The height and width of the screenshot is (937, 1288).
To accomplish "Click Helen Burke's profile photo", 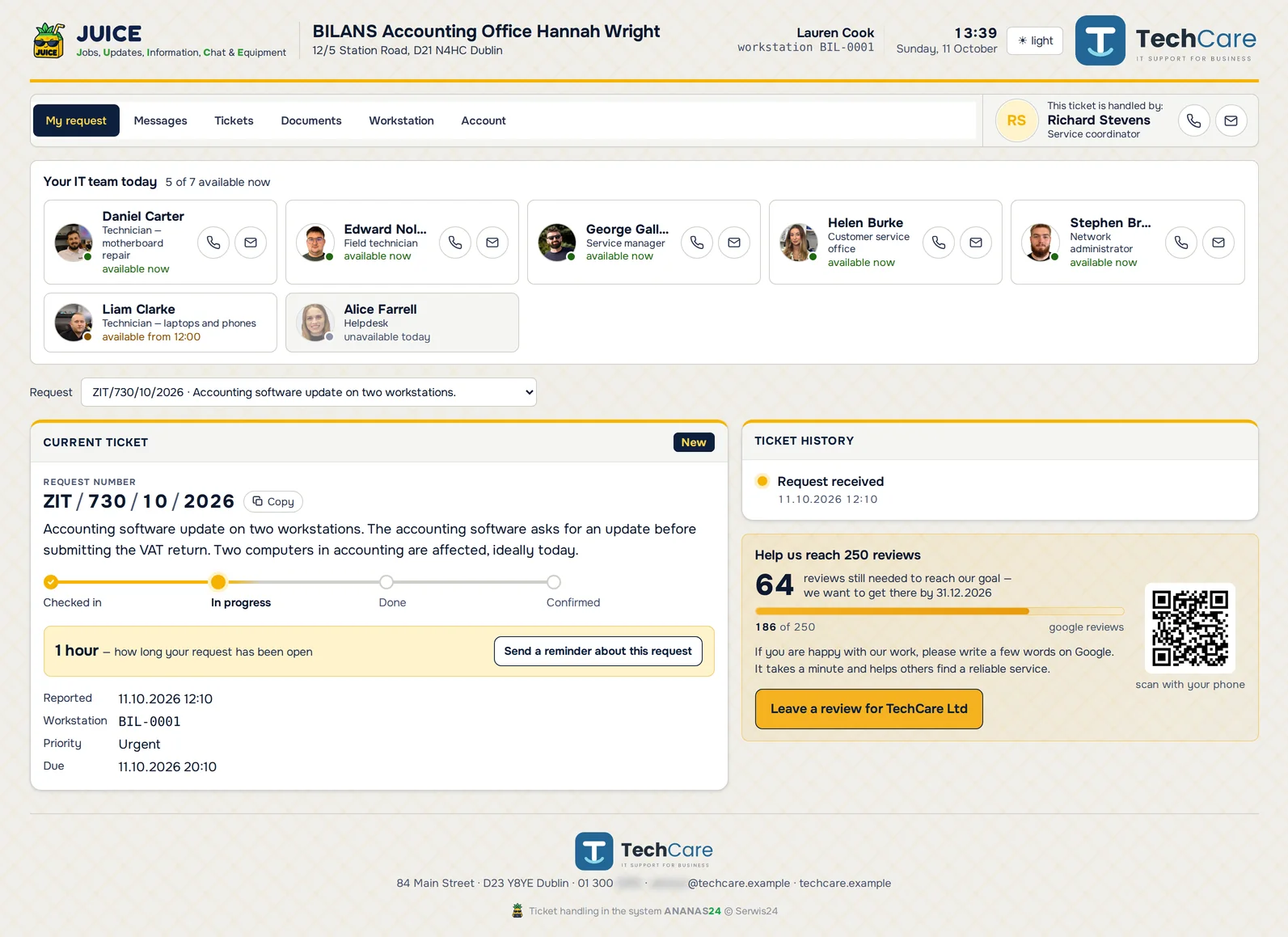I will click(x=799, y=243).
